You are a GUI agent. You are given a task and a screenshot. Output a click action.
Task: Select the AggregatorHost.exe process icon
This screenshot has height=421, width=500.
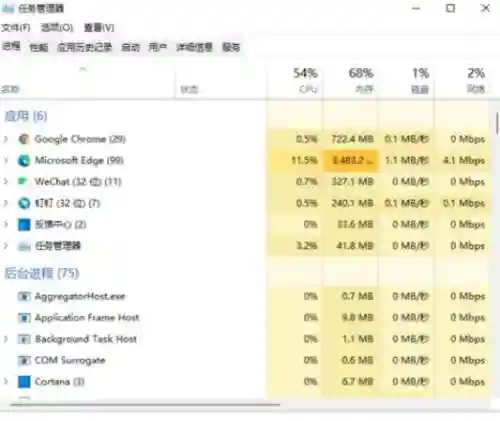point(24,296)
